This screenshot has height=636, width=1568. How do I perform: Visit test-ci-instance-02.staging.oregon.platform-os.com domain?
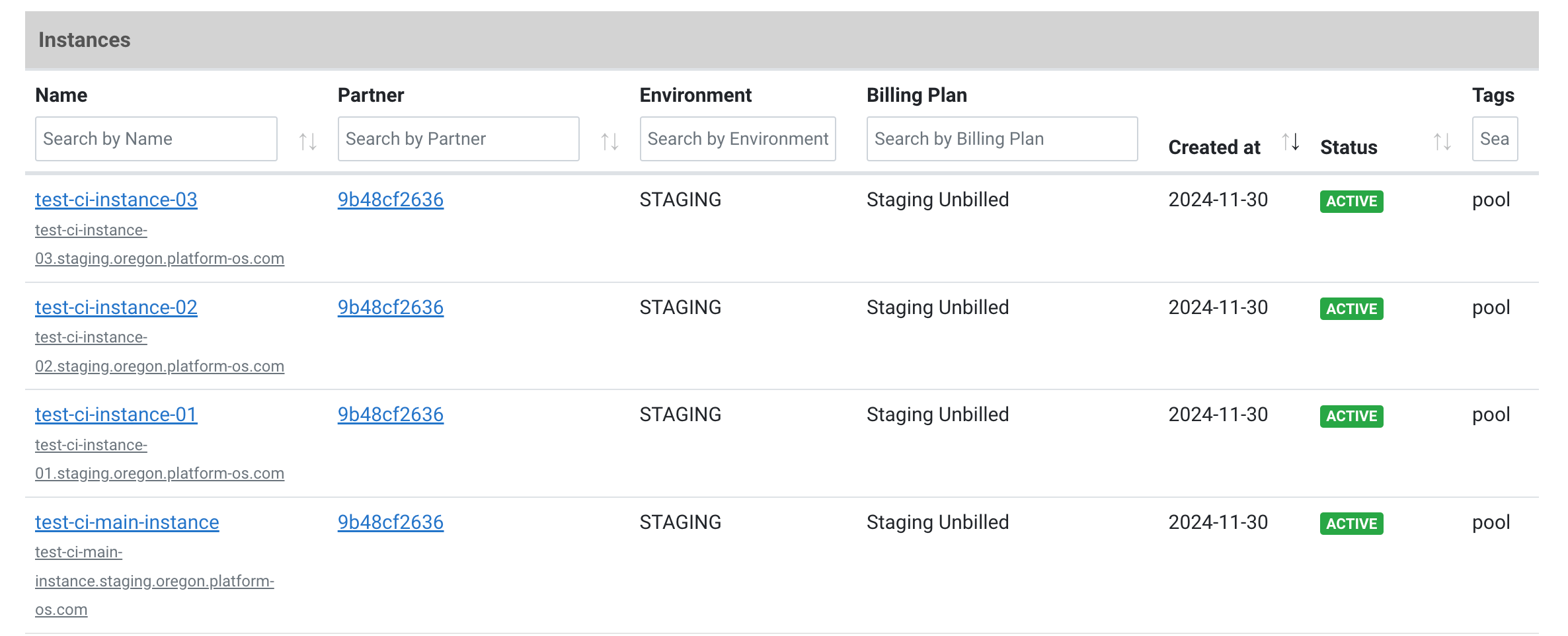tap(159, 351)
